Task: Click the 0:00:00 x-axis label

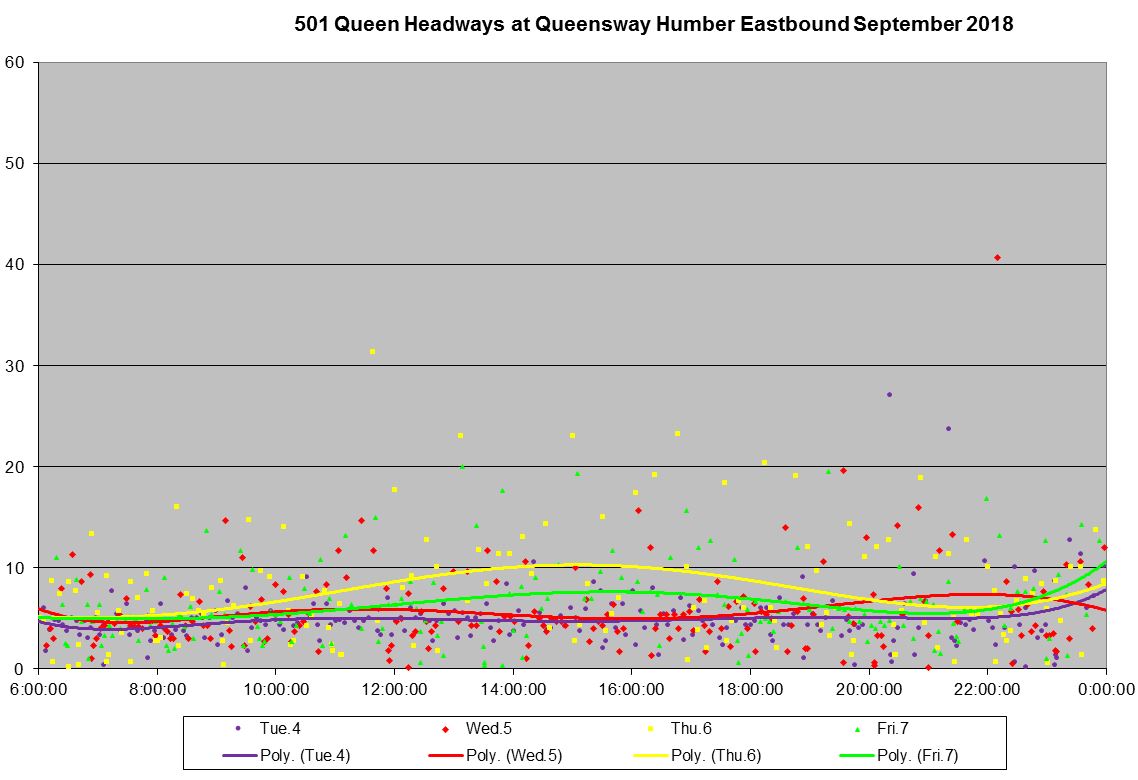Action: [x=1105, y=689]
